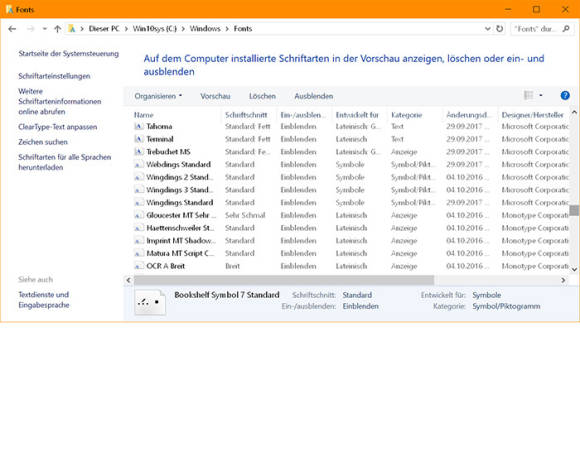Sort by the Name column header

144,115
